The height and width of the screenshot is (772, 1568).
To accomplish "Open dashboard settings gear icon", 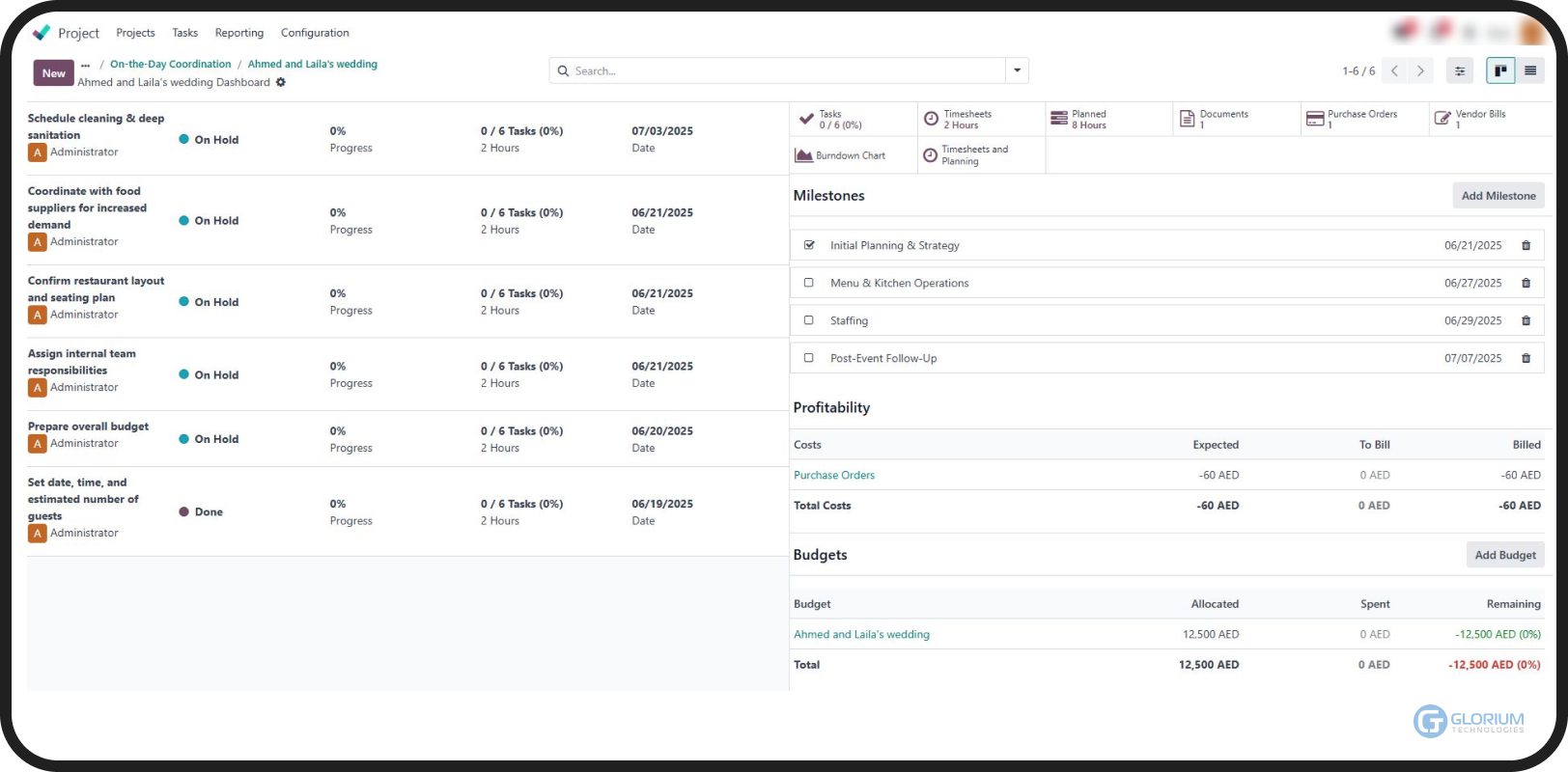I will tap(281, 82).
